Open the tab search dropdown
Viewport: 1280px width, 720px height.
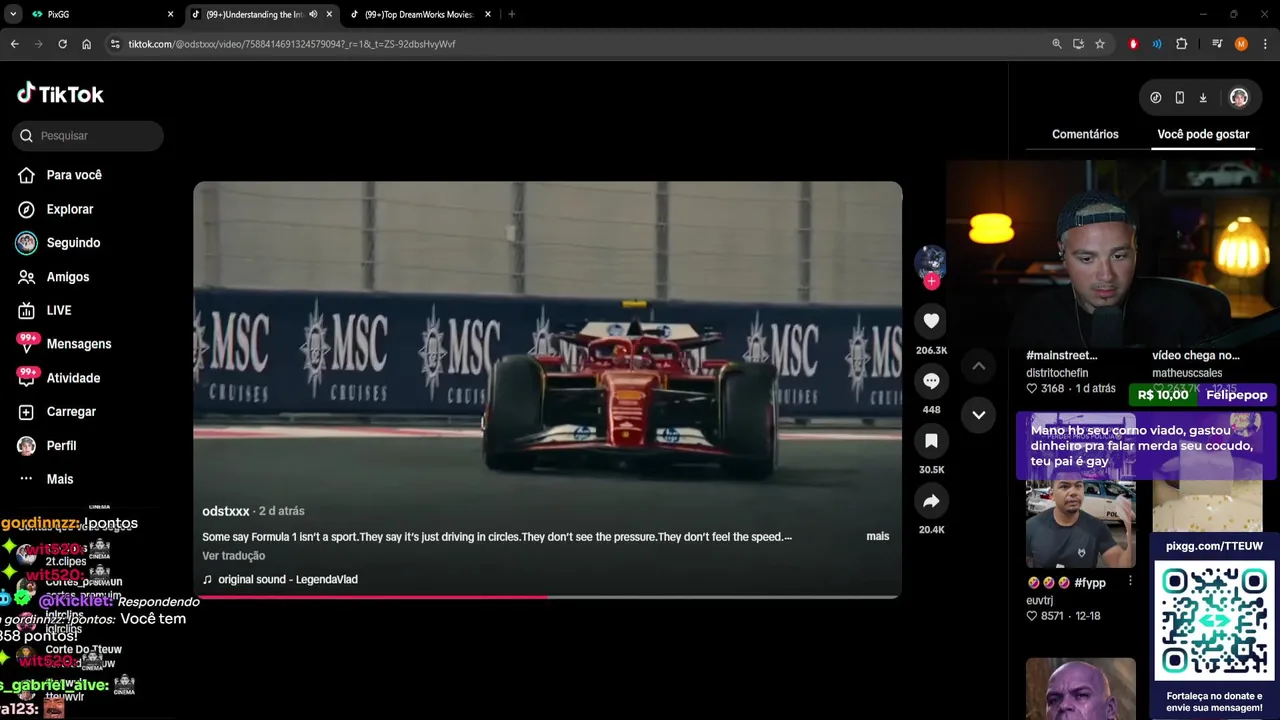coord(13,15)
